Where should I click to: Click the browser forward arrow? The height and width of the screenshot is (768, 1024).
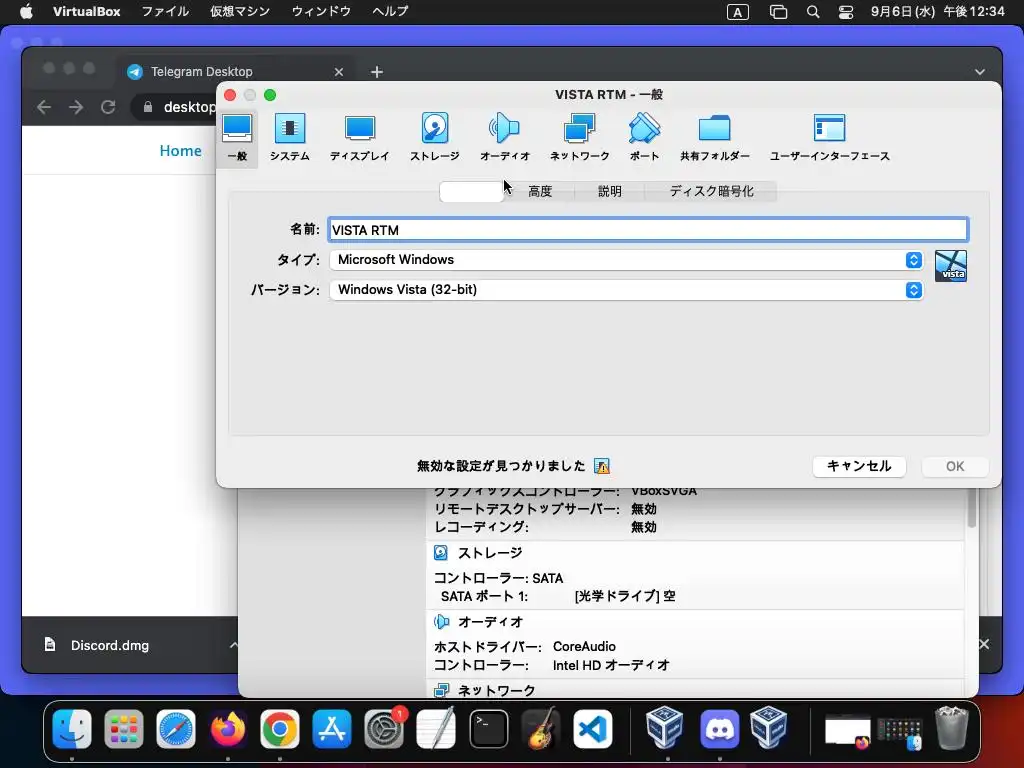[76, 107]
